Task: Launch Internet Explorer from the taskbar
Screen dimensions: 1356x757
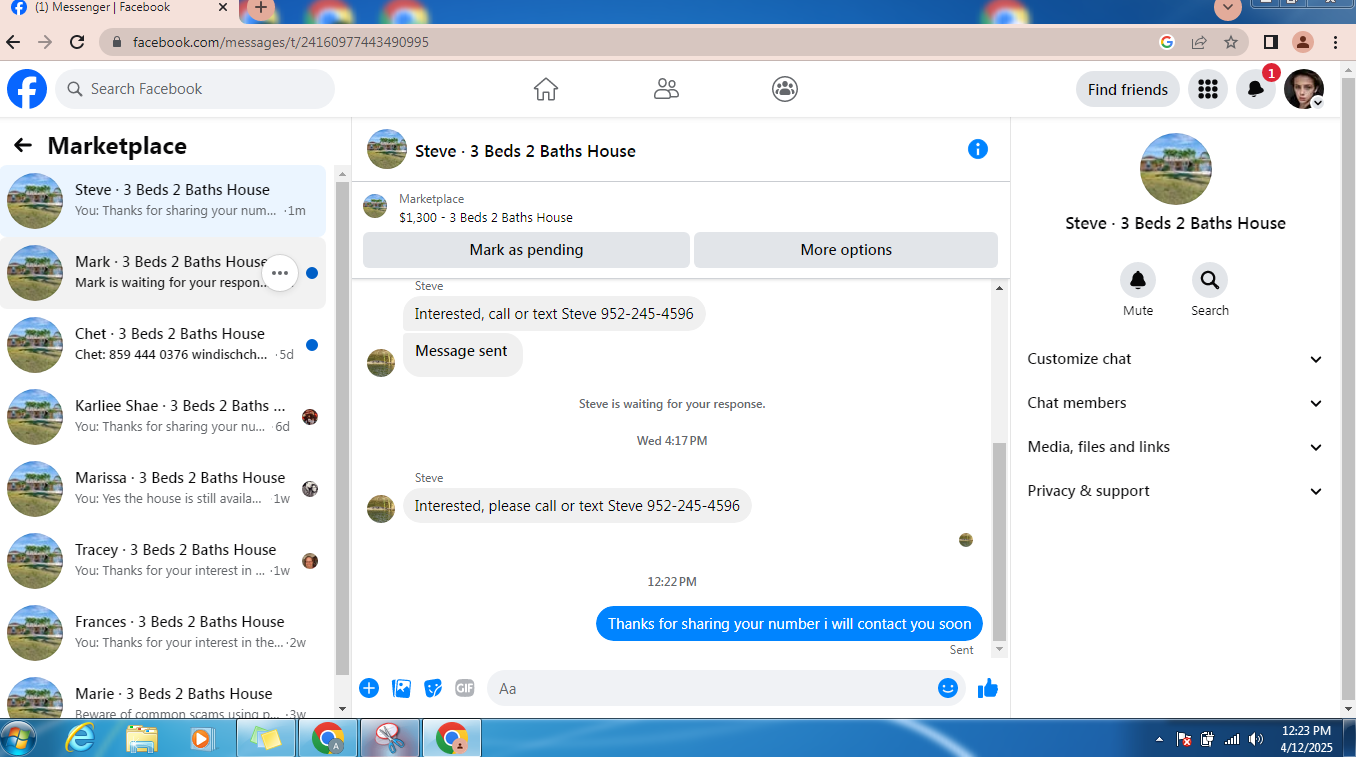Action: [79, 739]
